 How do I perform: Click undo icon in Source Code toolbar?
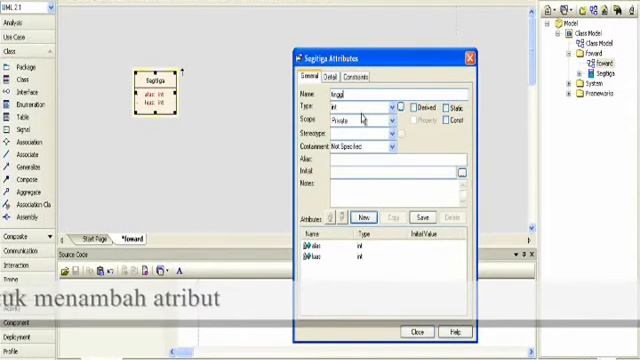coord(110,271)
